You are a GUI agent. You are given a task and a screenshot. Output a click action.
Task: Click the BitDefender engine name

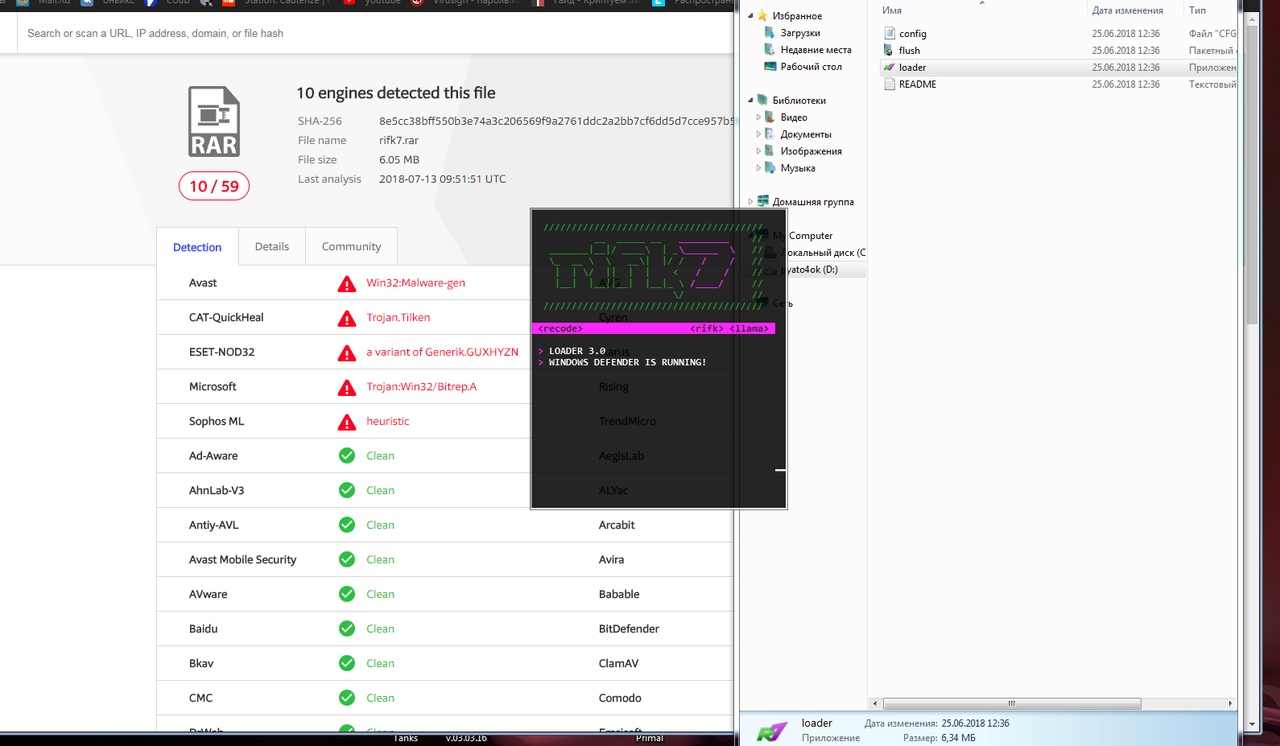(629, 629)
